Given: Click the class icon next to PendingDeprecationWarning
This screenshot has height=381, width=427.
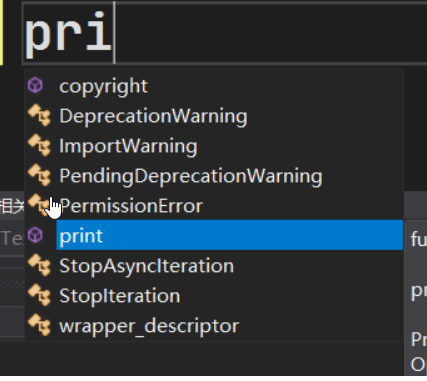Looking at the screenshot, I should tap(39, 175).
